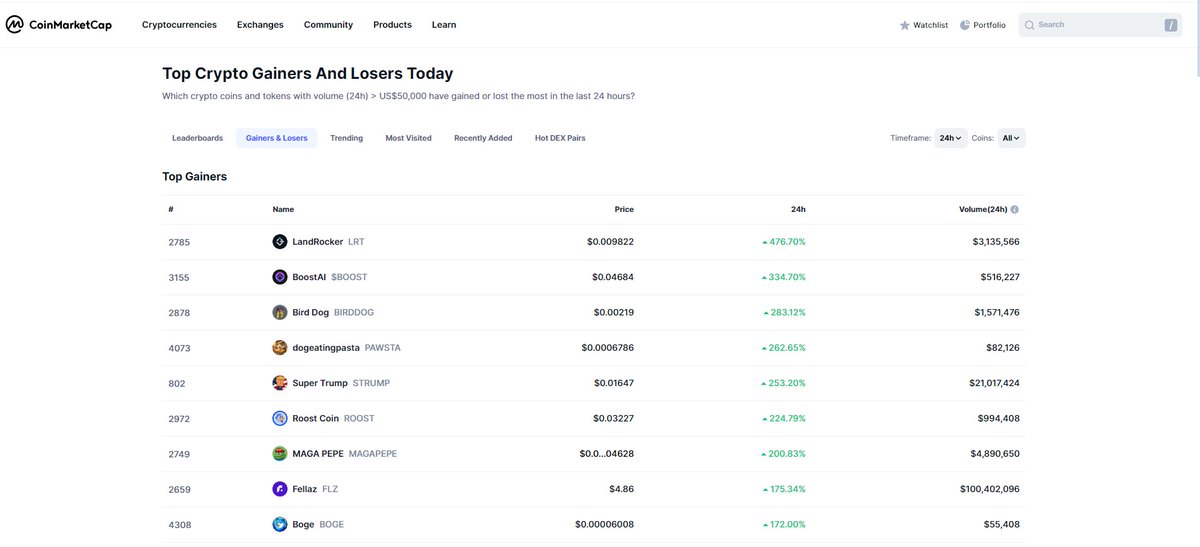Screen dimensions: 1200x547
Task: Click the MAGA PEPE coin icon
Action: point(280,454)
